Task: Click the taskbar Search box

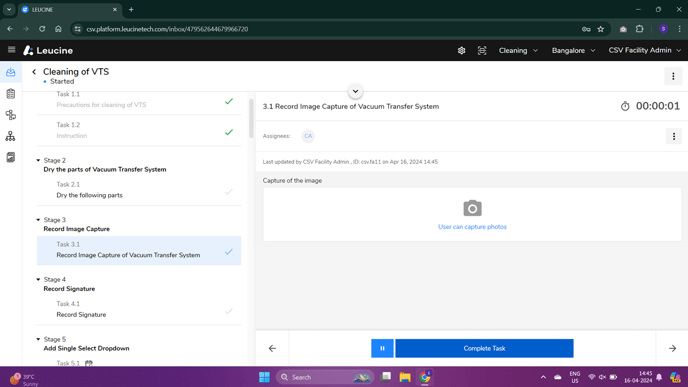Action: pyautogui.click(x=325, y=377)
